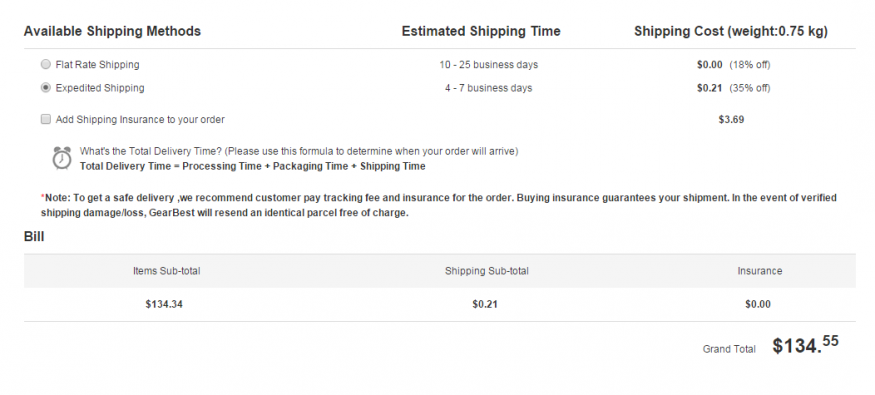Click the $3.69 insurance price
The height and width of the screenshot is (395, 875).
point(731,119)
